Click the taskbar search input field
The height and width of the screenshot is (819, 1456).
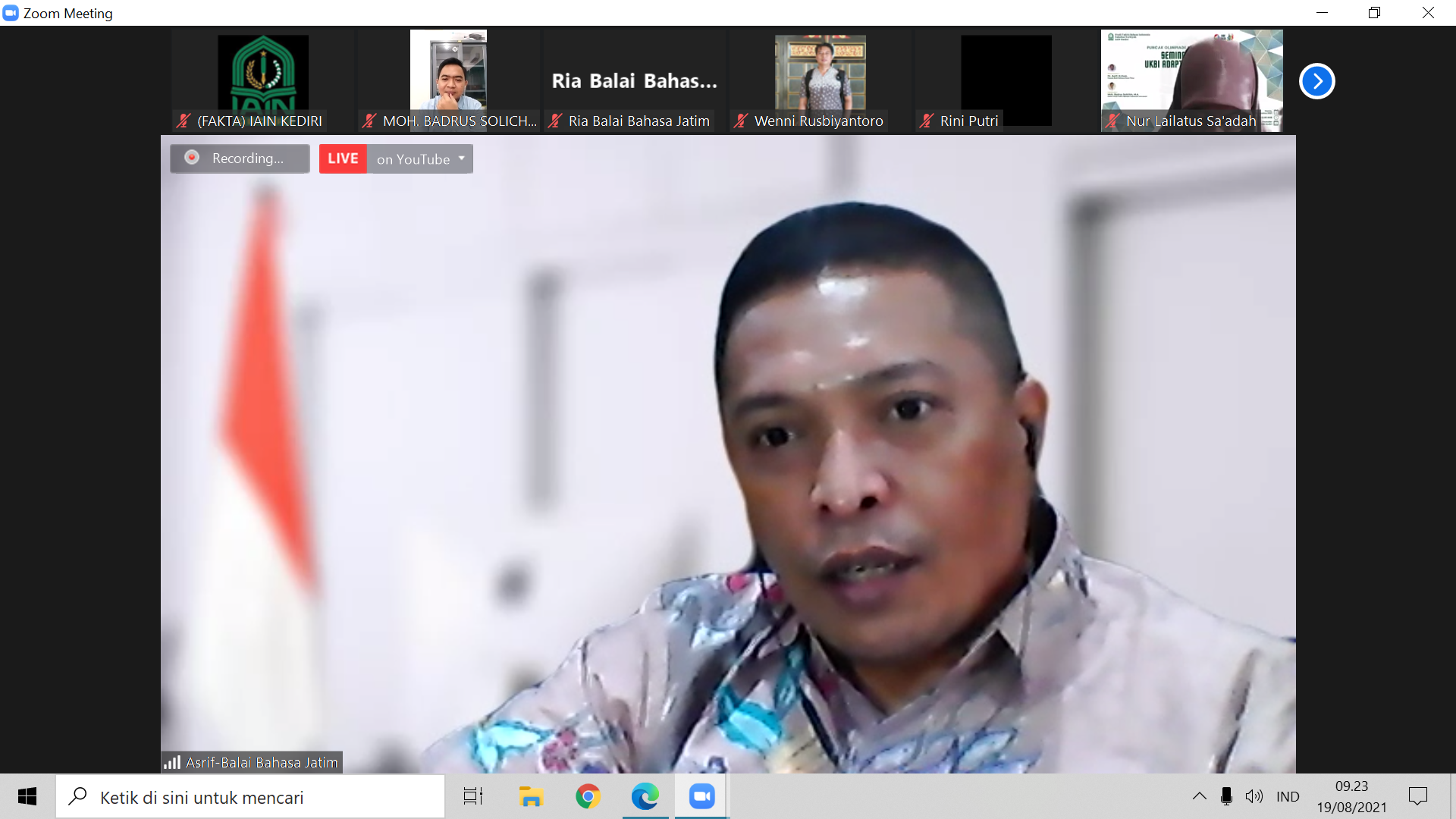click(x=250, y=797)
